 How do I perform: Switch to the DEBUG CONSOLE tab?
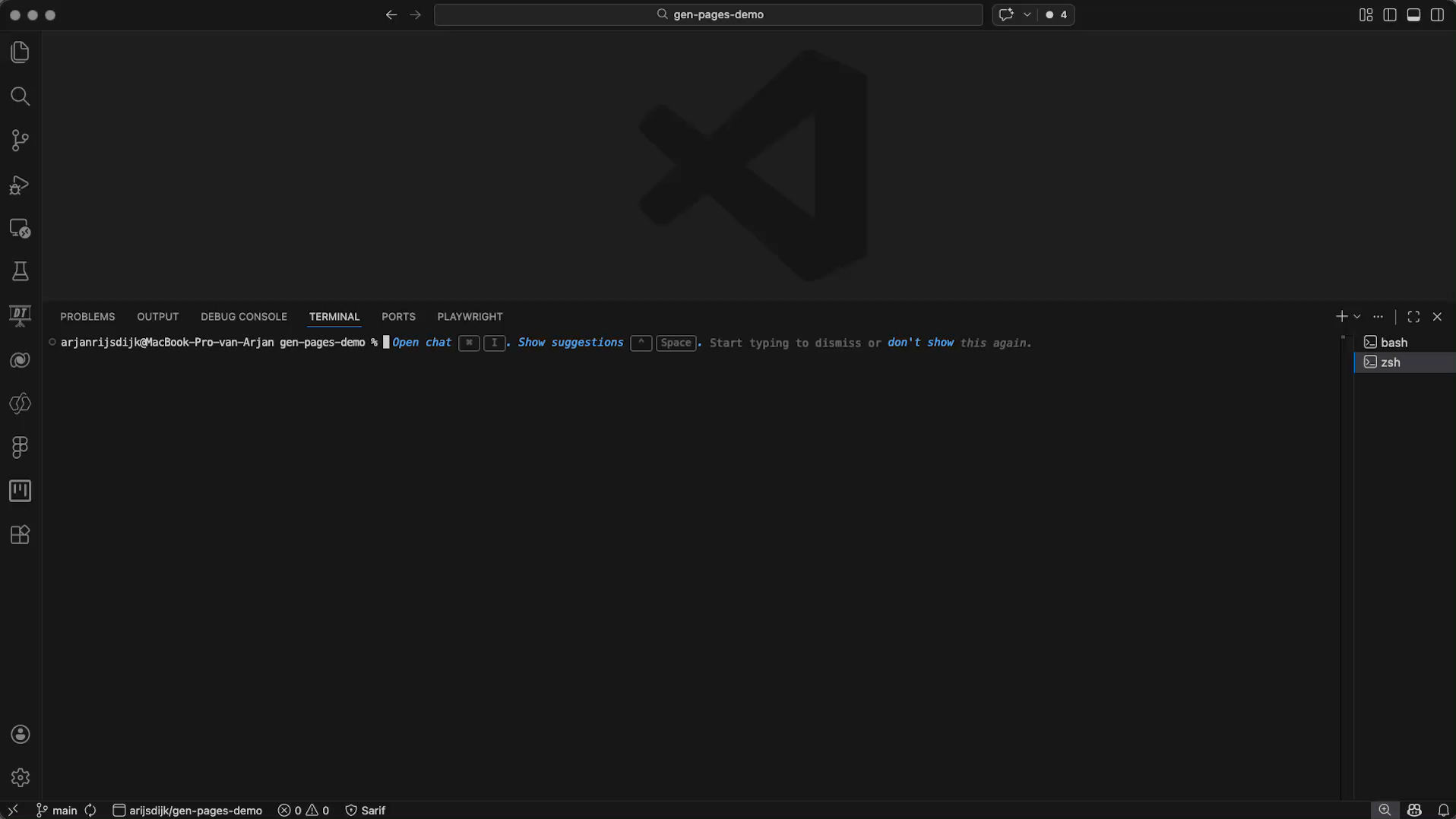point(243,317)
